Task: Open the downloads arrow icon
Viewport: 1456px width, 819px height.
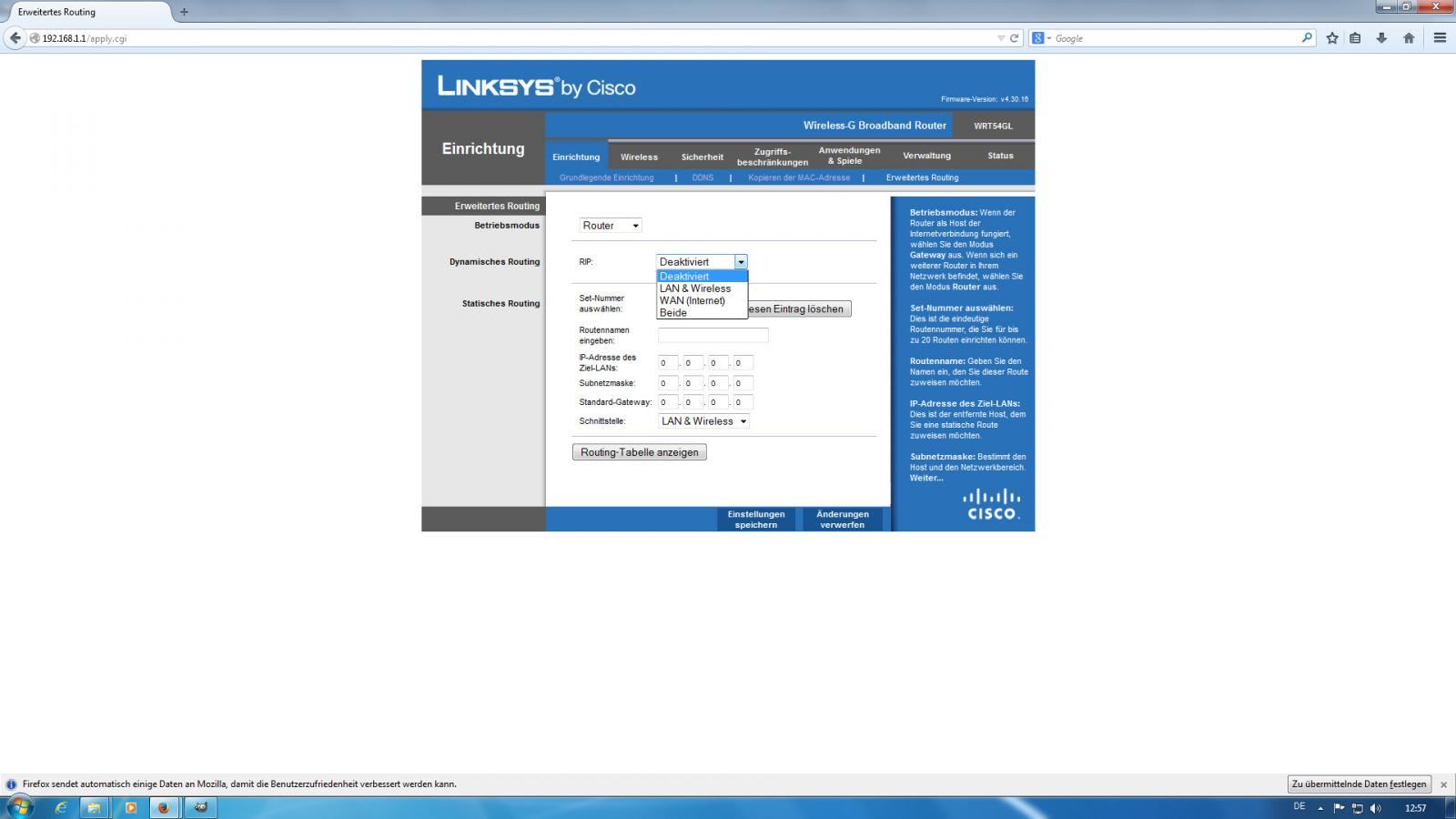Action: 1381,38
